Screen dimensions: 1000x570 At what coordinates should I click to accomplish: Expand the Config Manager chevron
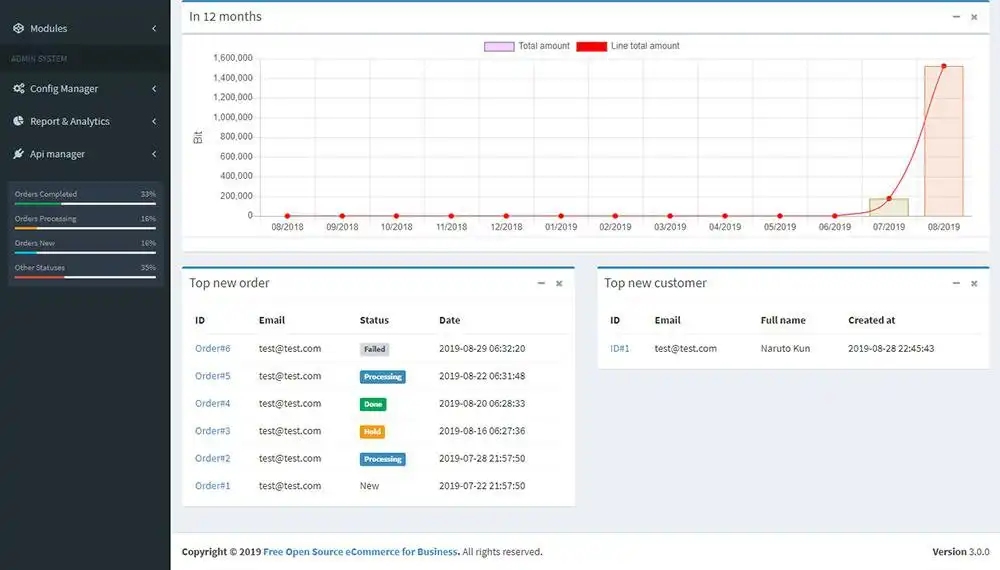(154, 89)
